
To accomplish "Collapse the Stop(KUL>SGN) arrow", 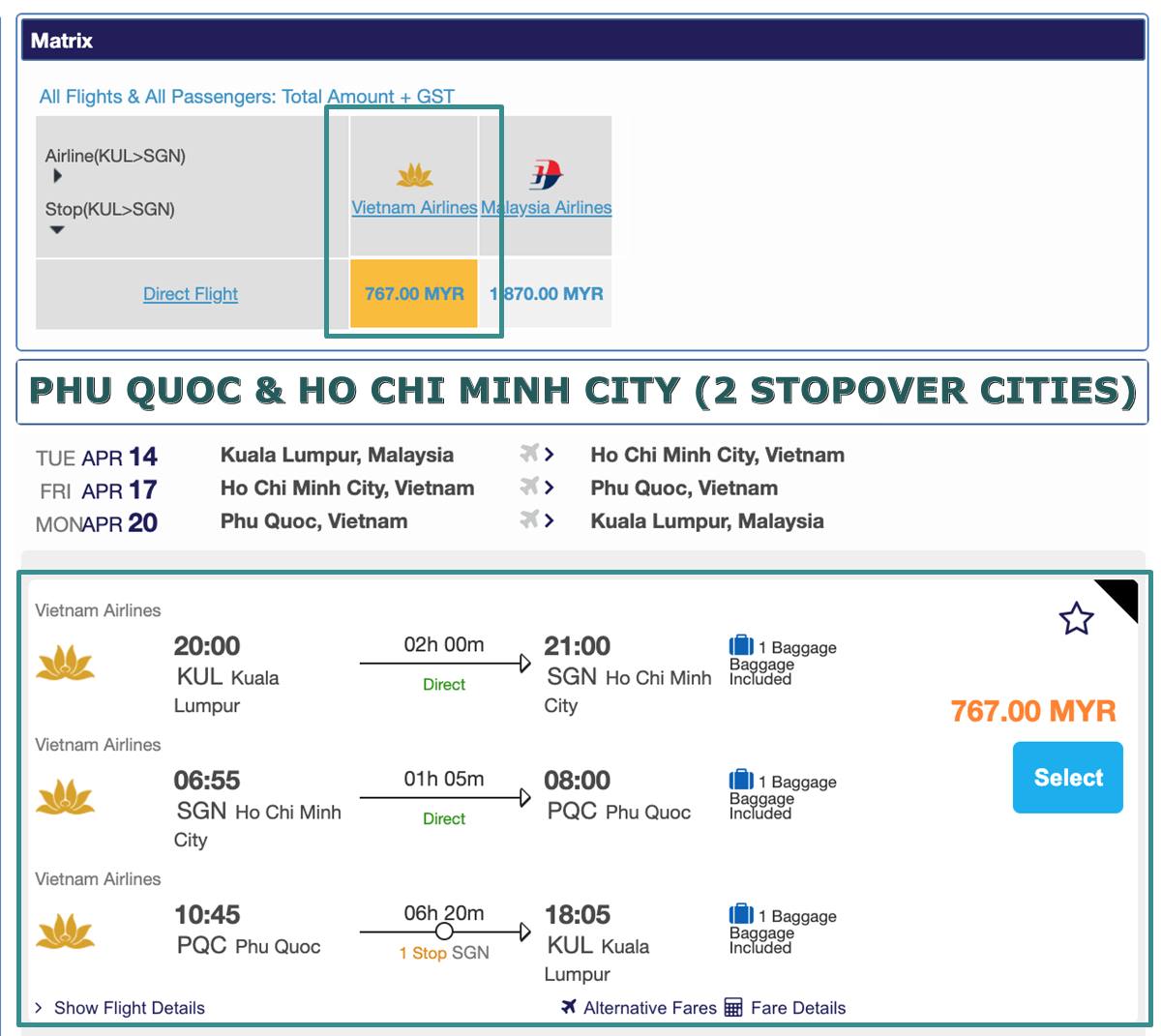I will 57,230.
